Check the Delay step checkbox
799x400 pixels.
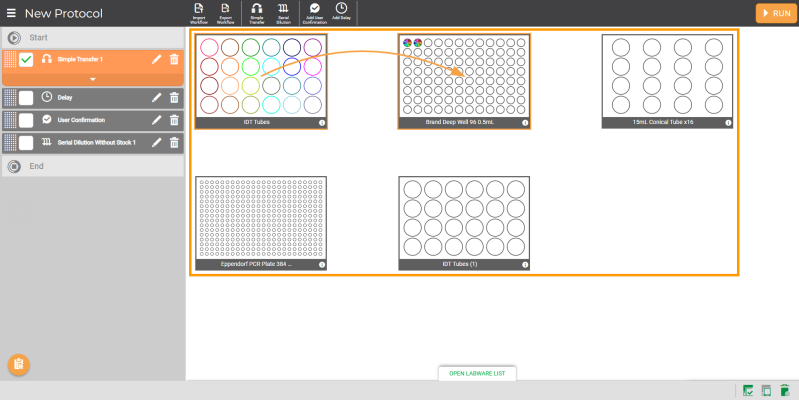[x=26, y=97]
